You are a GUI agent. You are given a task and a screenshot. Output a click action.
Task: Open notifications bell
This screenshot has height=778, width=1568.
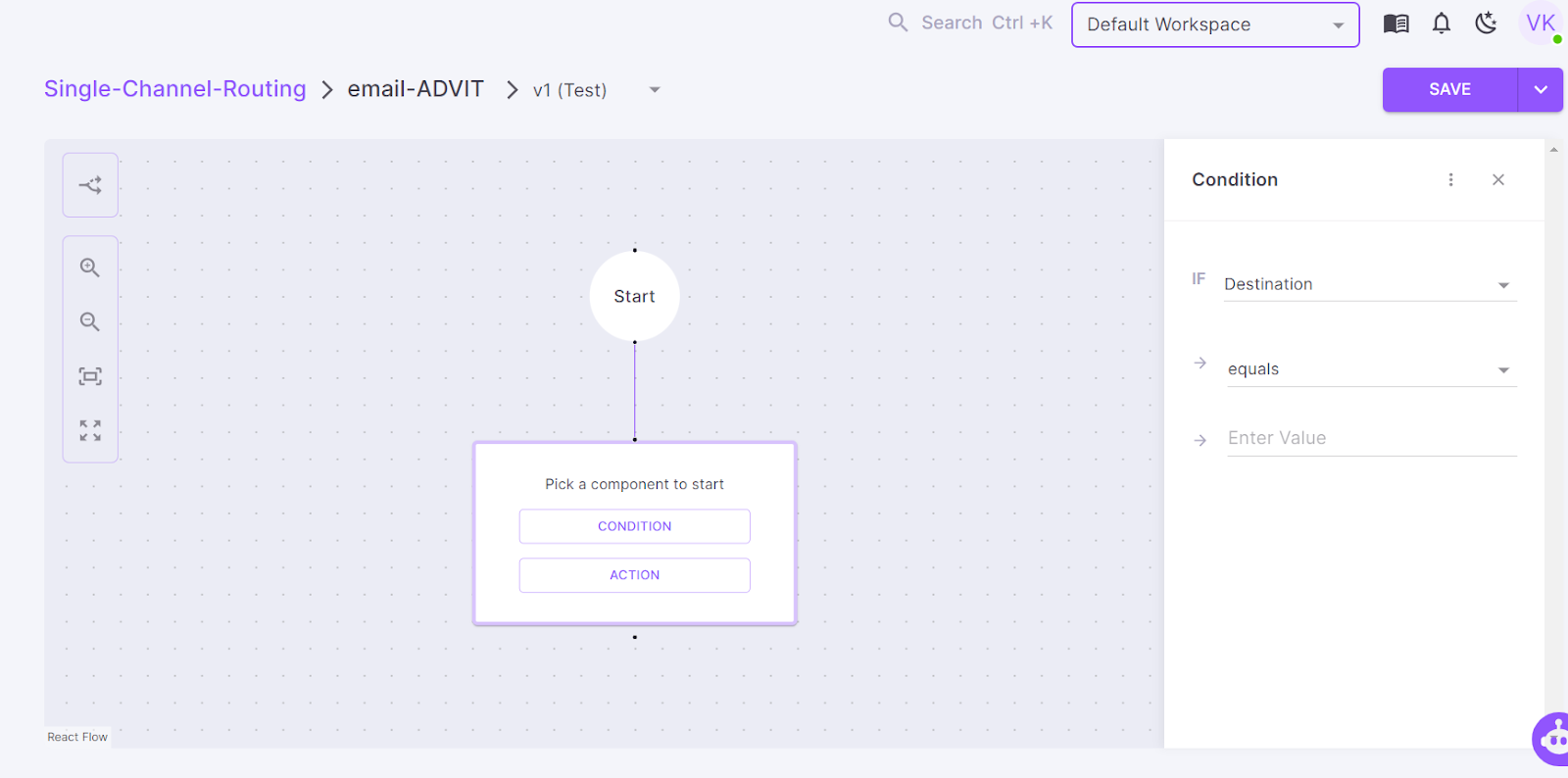click(x=1441, y=24)
